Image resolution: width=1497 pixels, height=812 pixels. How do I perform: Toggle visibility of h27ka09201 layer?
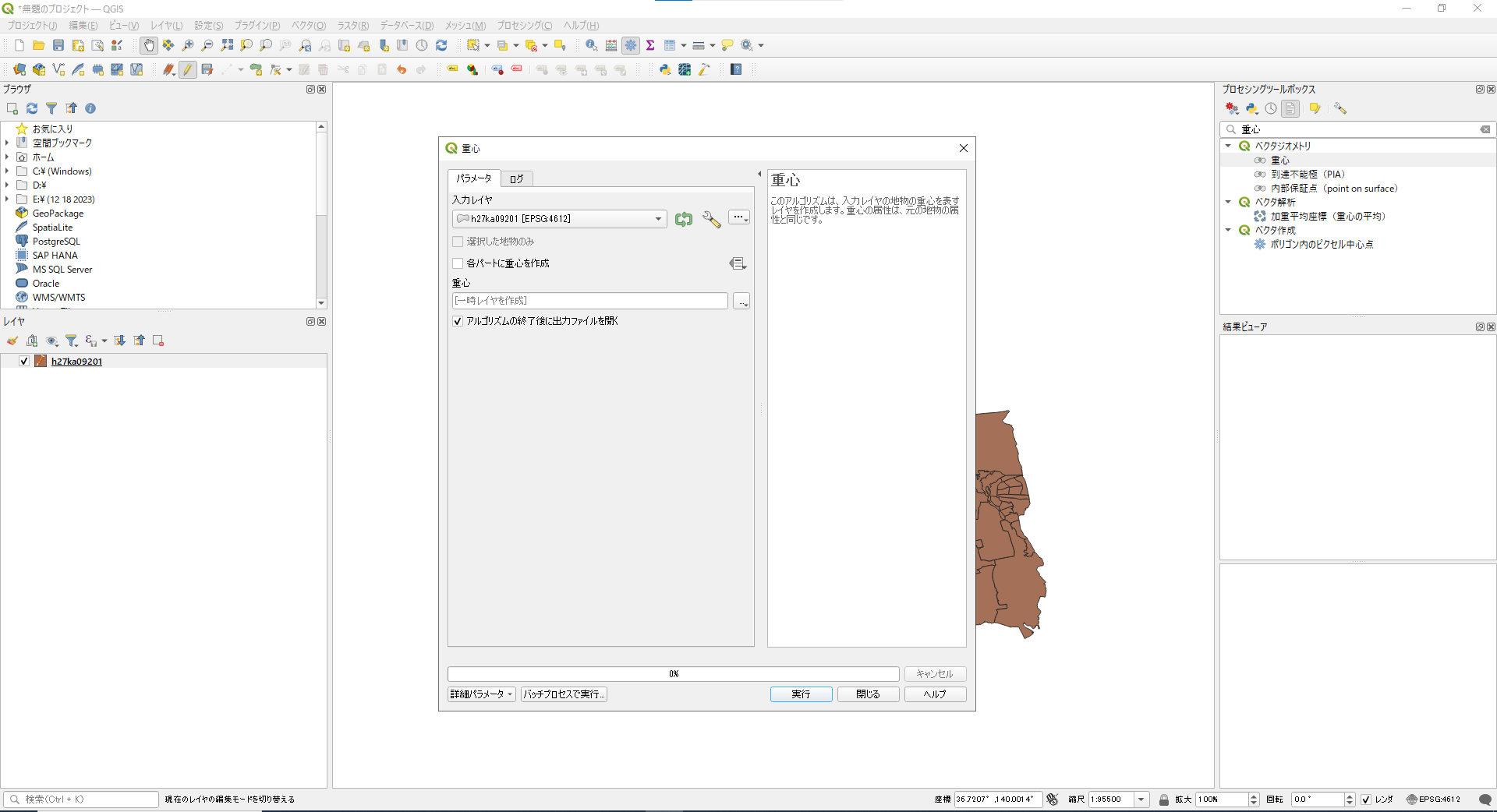click(24, 362)
